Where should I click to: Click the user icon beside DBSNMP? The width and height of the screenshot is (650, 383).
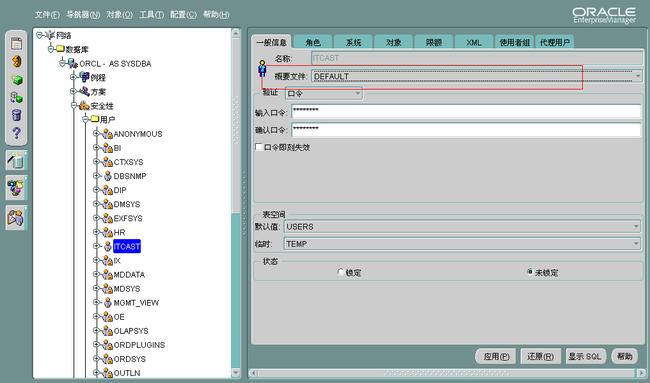108,176
